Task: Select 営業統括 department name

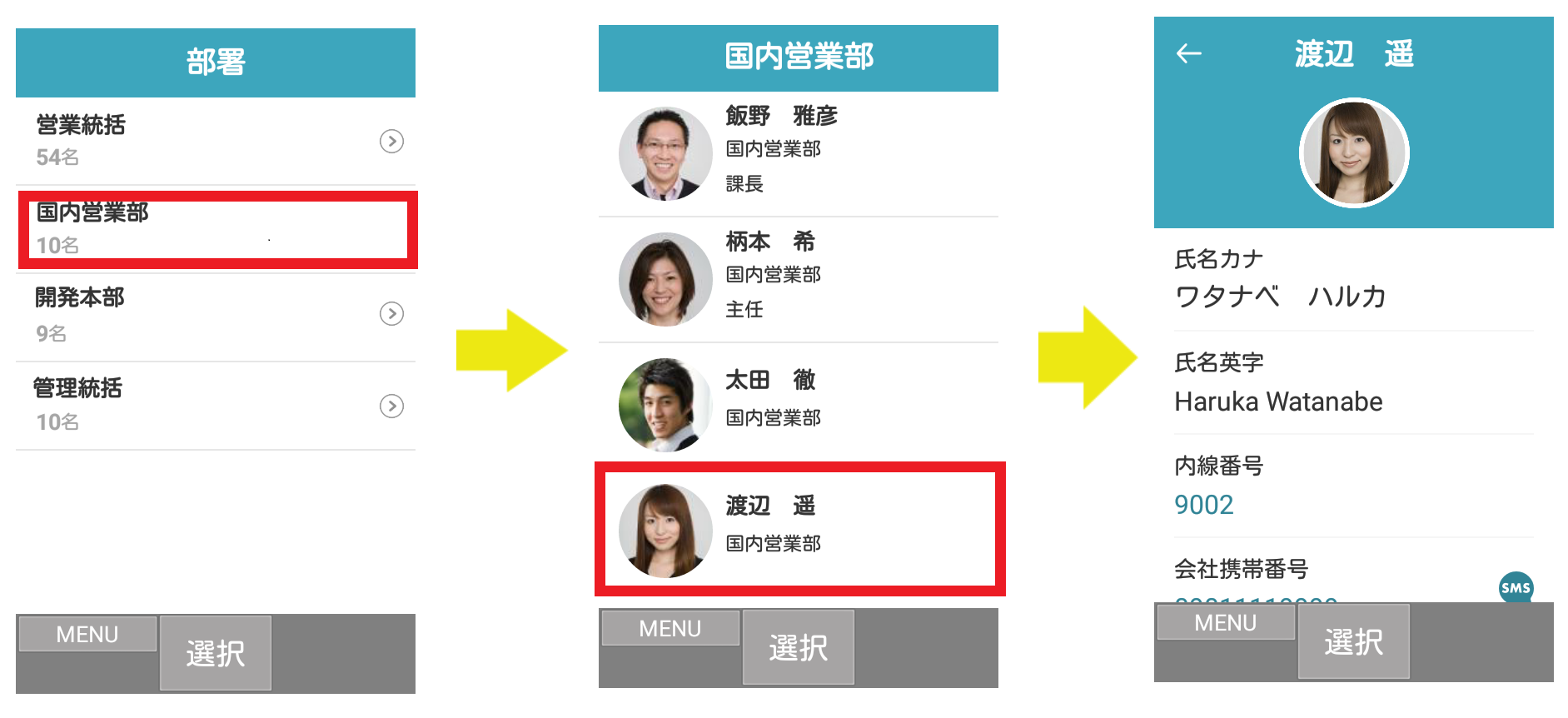Action: pyautogui.click(x=81, y=125)
